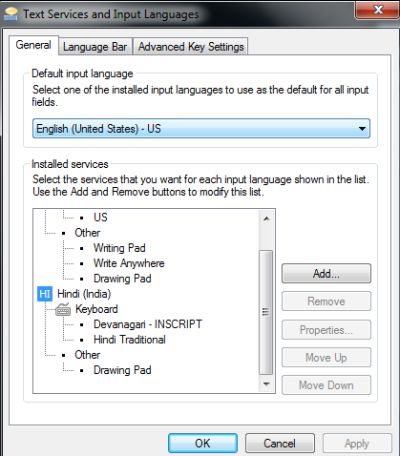
Task: Select Drawing Pad above Hindi (India)
Action: coord(122,279)
